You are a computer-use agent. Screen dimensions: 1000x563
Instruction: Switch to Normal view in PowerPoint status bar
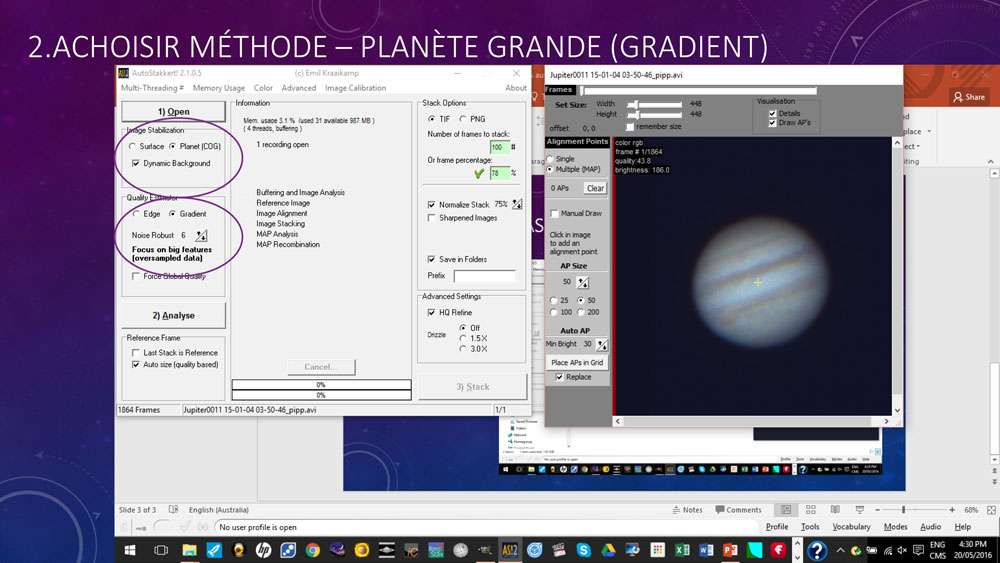[786, 509]
